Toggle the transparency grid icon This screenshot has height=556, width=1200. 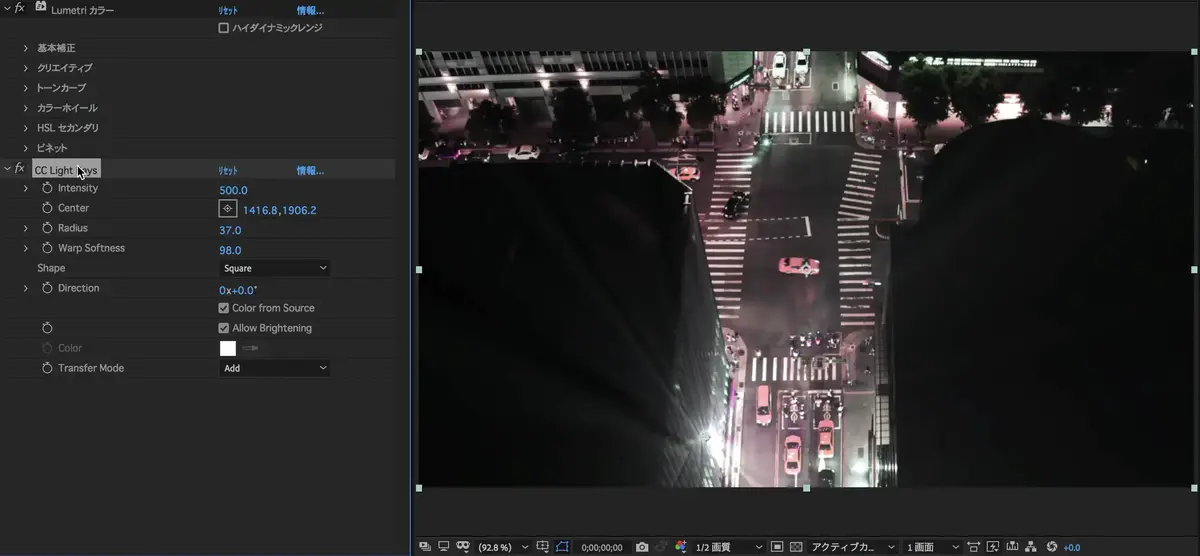point(796,547)
